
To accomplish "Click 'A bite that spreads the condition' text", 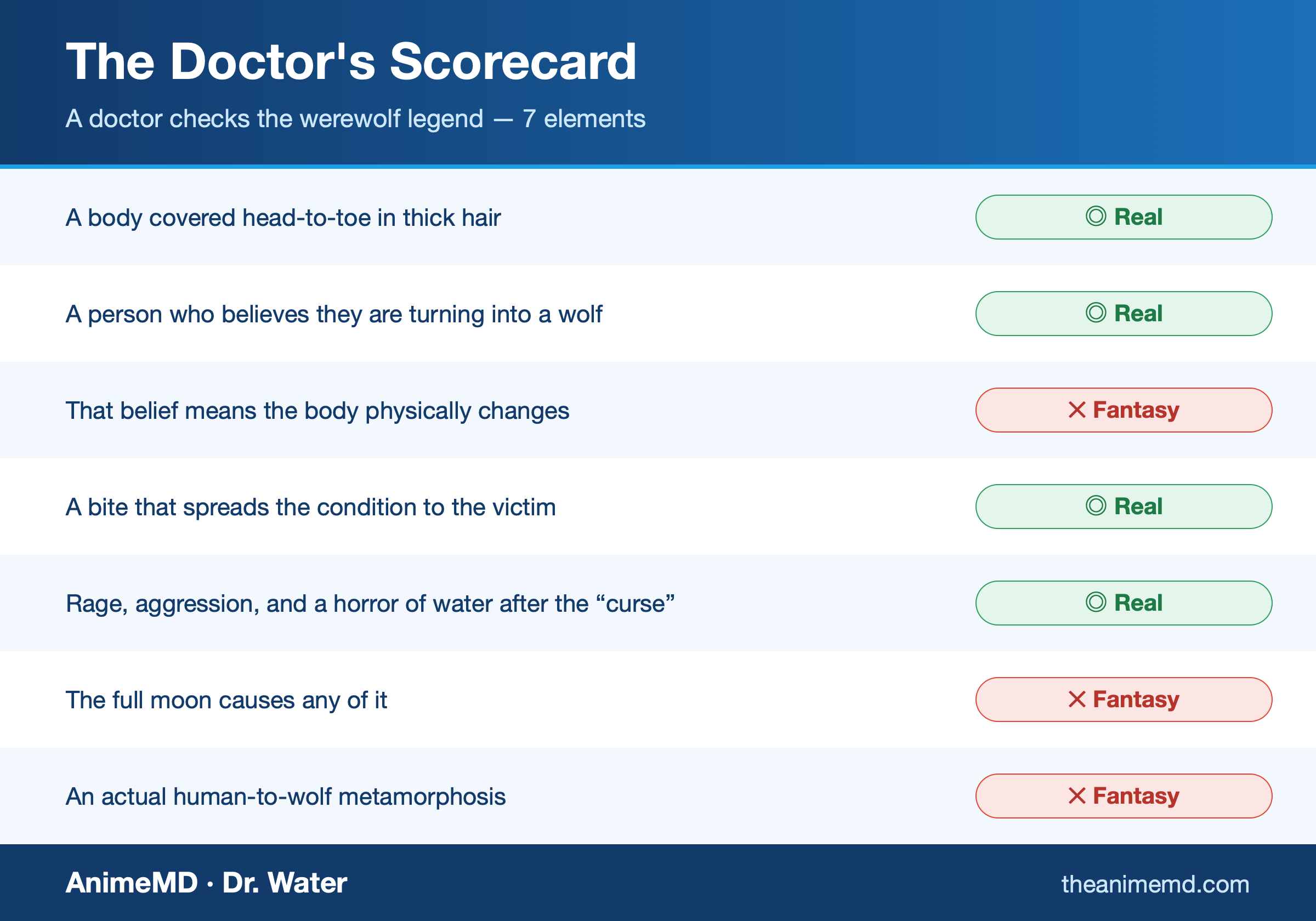I will (310, 507).
